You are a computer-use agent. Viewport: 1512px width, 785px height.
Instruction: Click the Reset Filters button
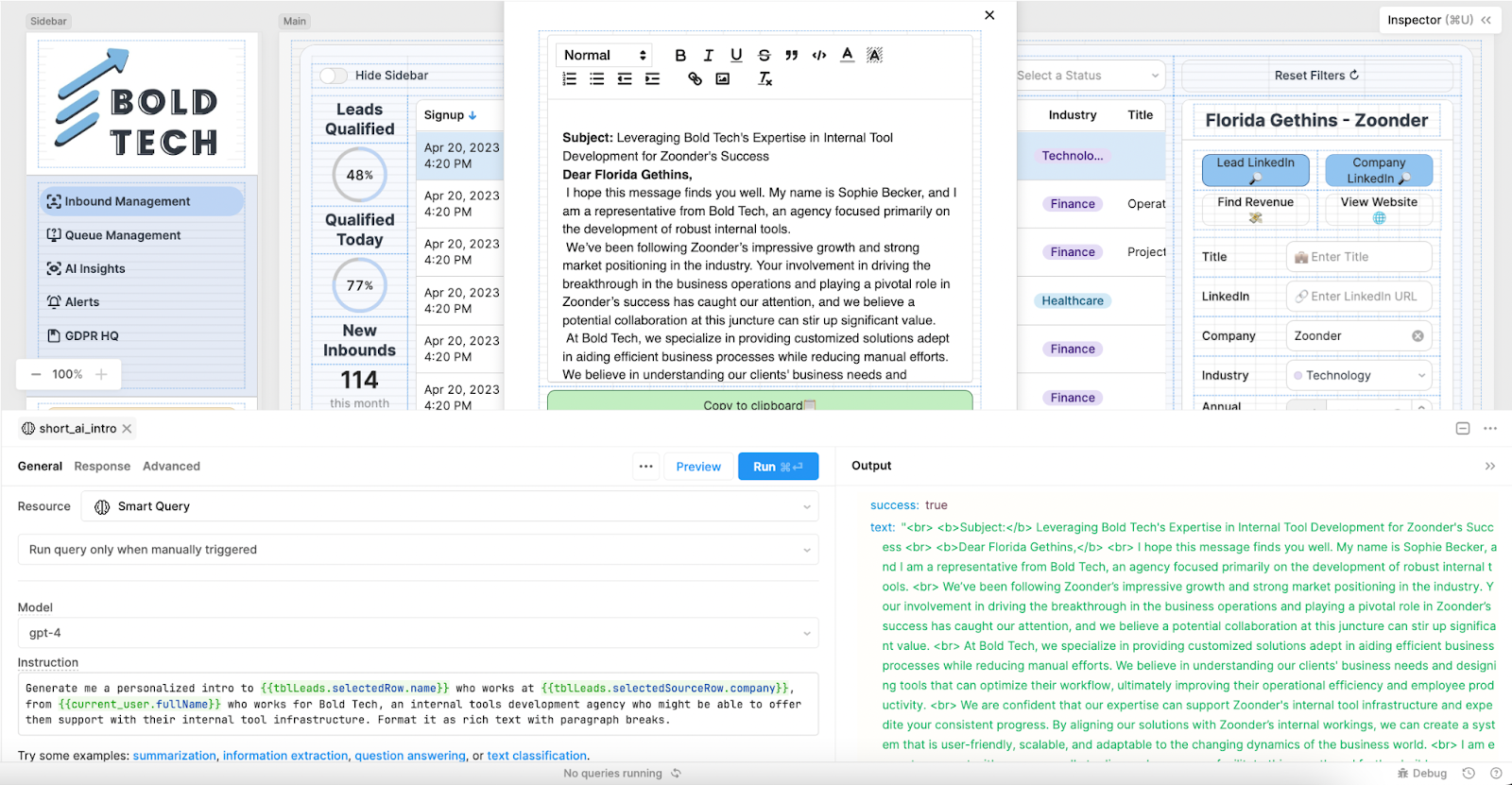click(1316, 76)
